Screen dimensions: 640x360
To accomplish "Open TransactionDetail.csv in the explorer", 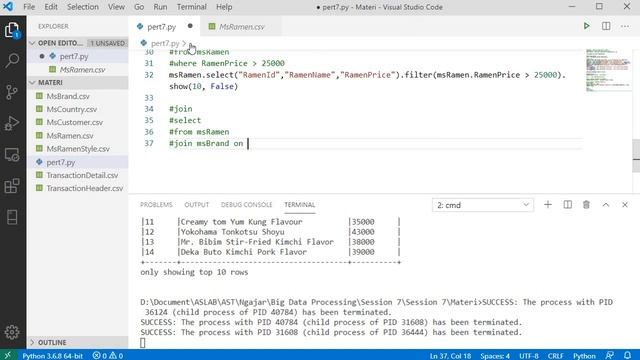I will (78, 175).
